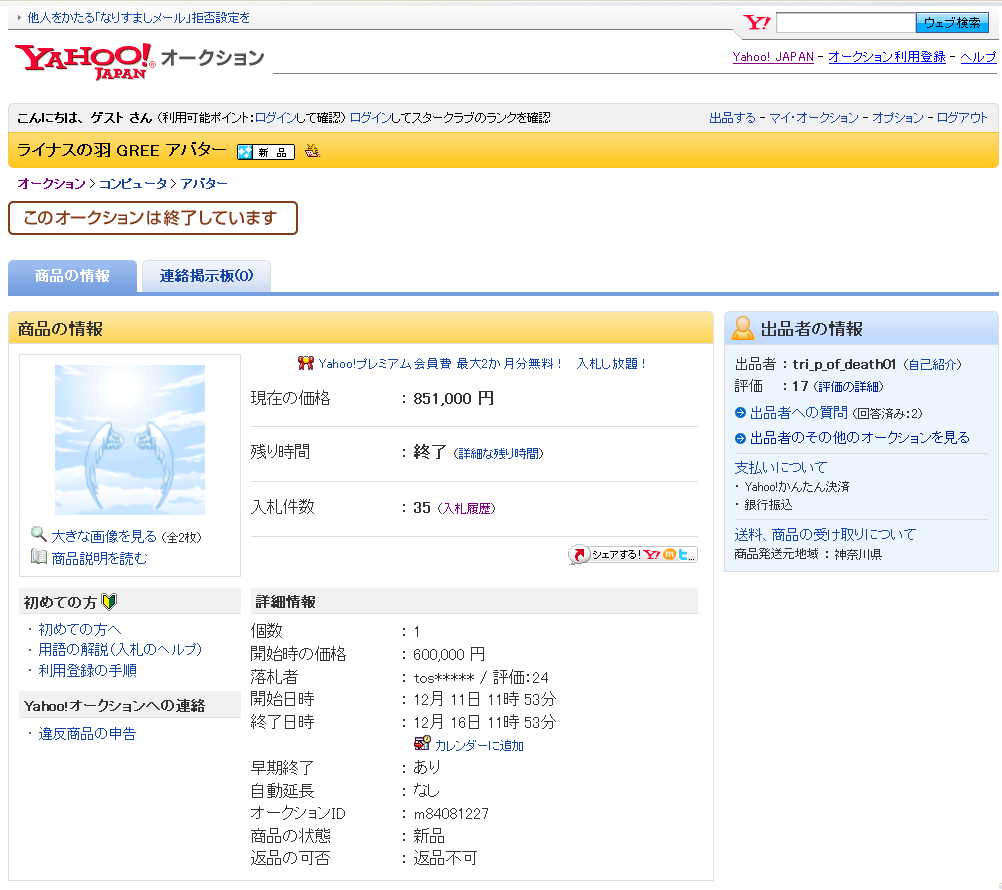This screenshot has height=890, width=1002.
Task: Click カレンダーに追加 link
Action: [x=479, y=746]
